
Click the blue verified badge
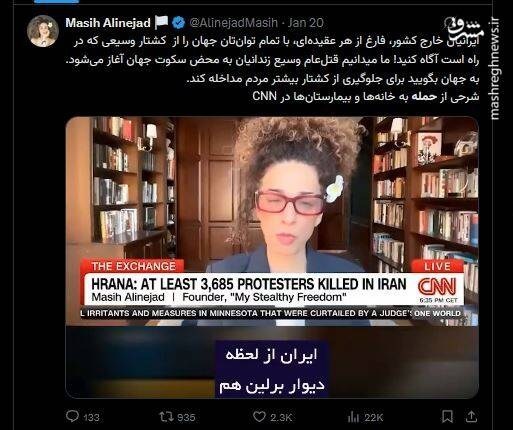(x=179, y=23)
